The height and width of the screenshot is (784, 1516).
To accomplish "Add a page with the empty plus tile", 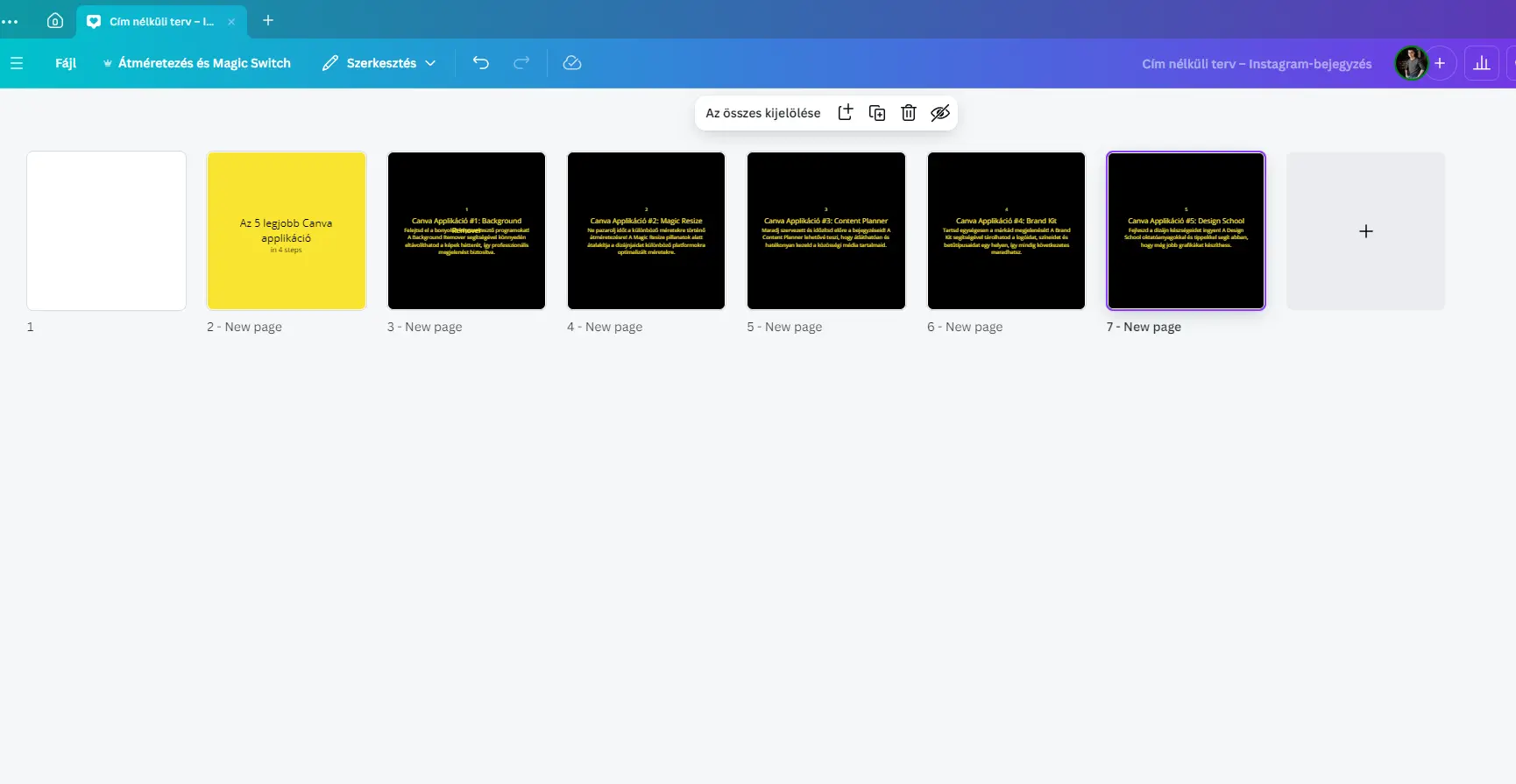I will (x=1366, y=231).
